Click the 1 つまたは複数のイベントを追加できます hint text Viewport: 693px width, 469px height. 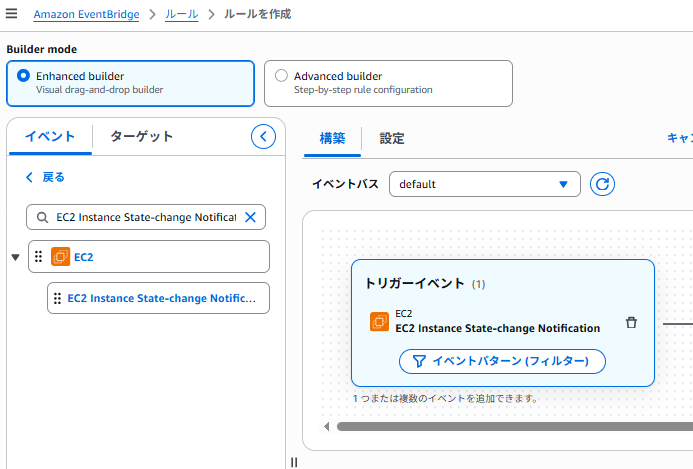click(446, 398)
